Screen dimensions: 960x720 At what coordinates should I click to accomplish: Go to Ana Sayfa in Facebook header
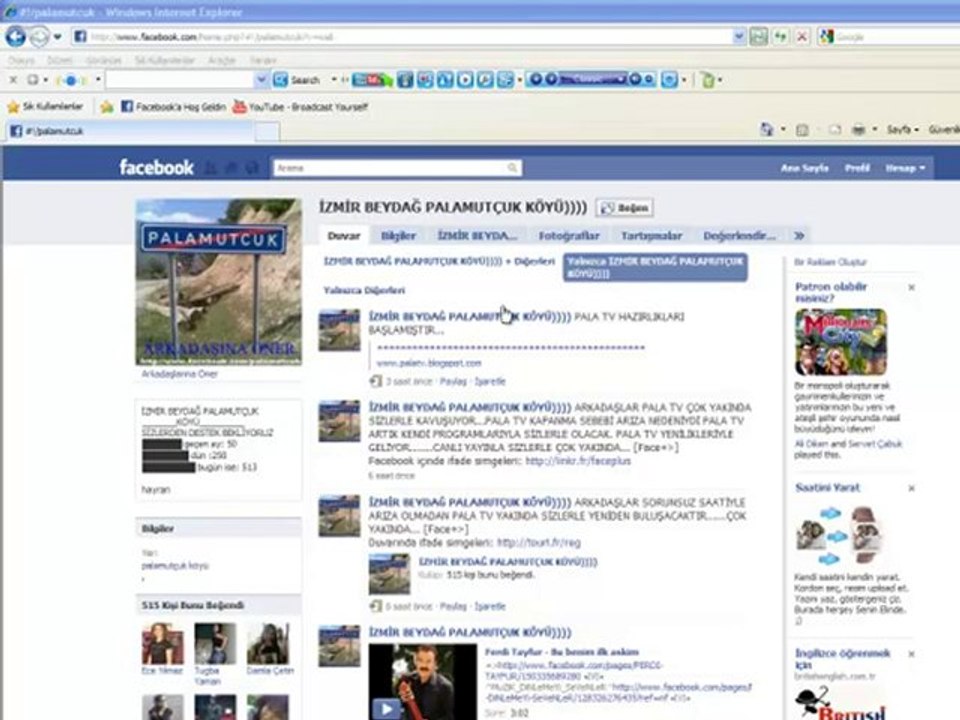coord(804,168)
